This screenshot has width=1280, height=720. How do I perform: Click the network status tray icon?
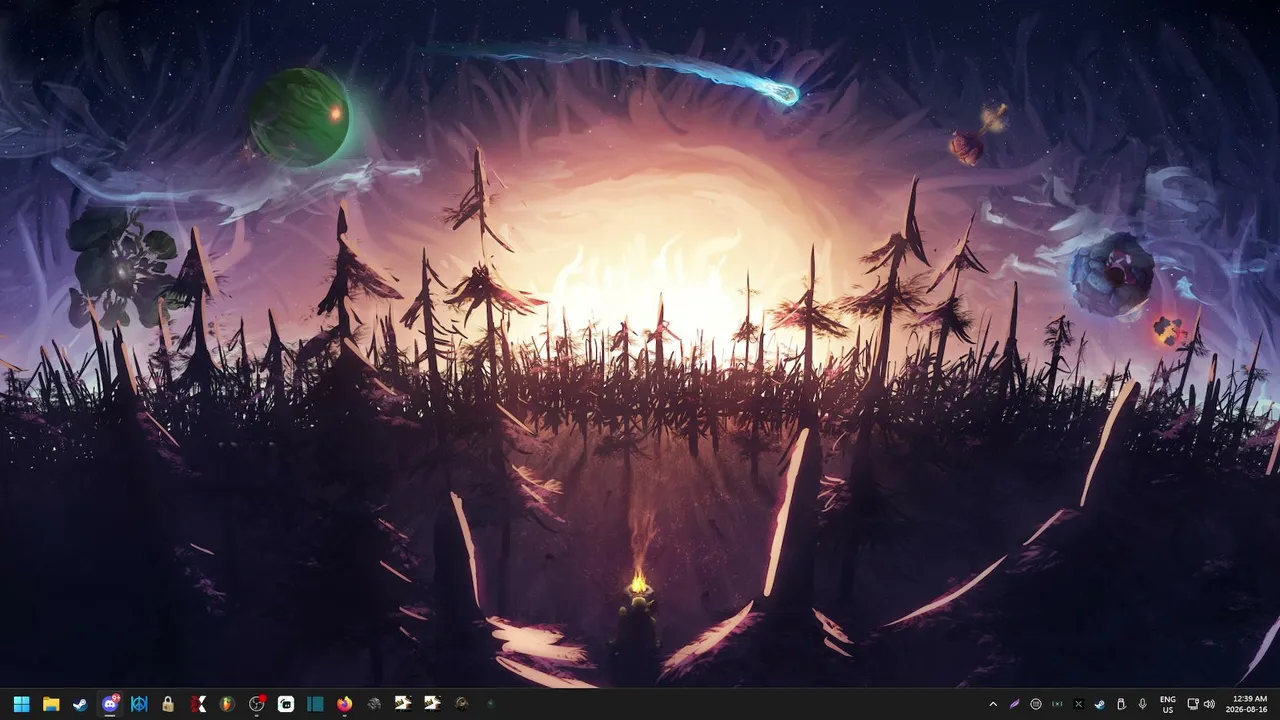coord(1193,704)
